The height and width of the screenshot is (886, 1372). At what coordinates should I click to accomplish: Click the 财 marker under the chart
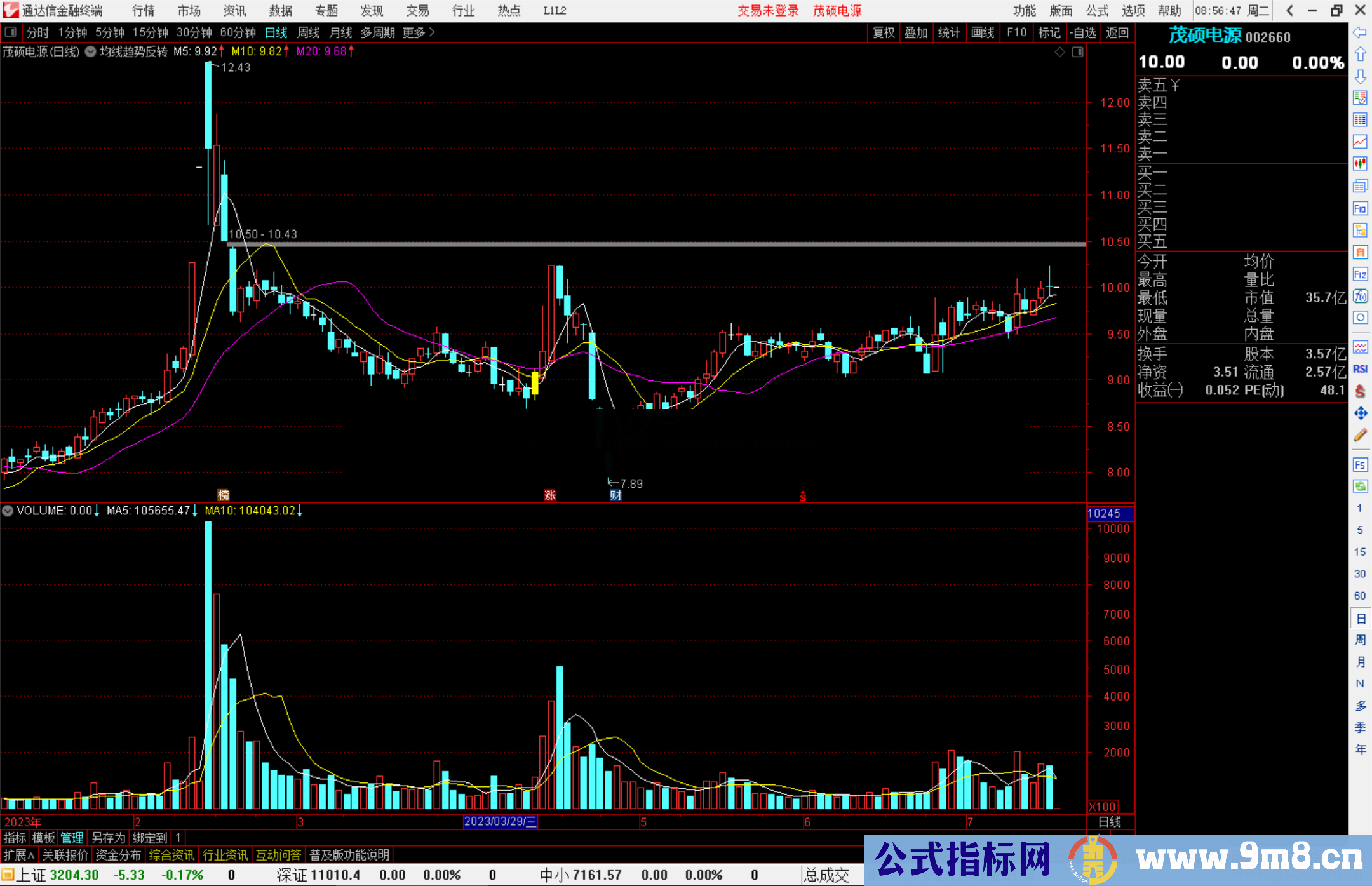[x=615, y=496]
